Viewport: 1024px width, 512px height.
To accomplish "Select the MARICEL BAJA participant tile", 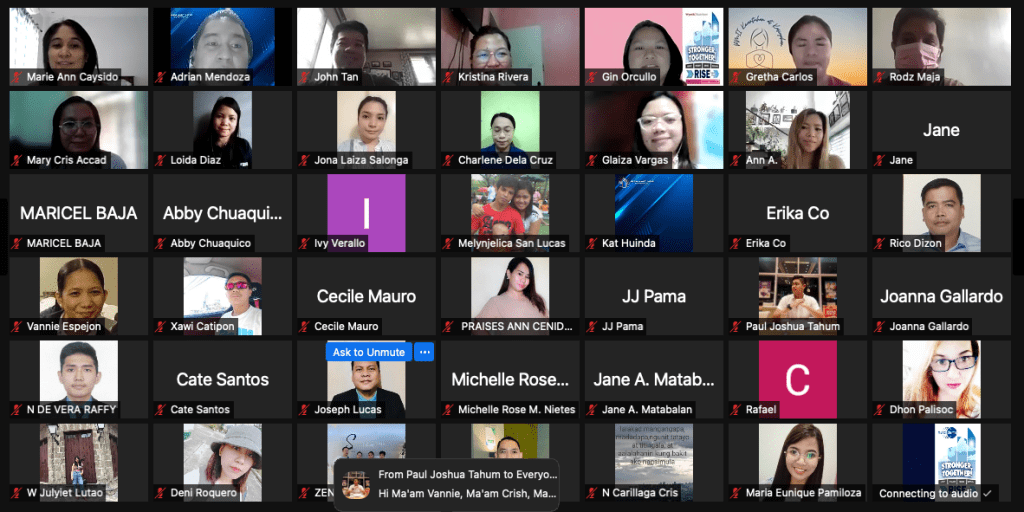I will (x=79, y=213).
